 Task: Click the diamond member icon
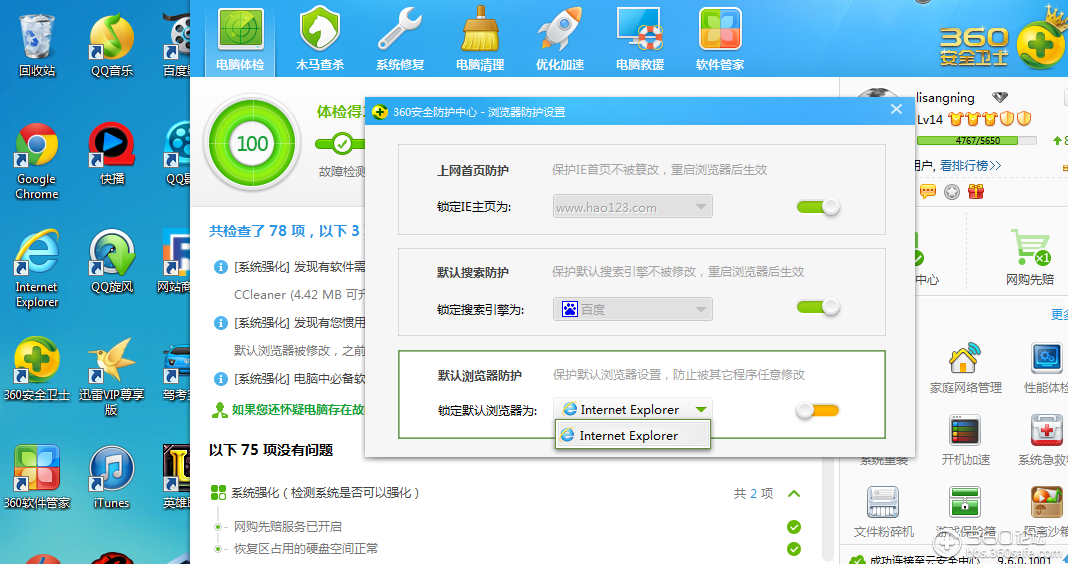[999, 97]
